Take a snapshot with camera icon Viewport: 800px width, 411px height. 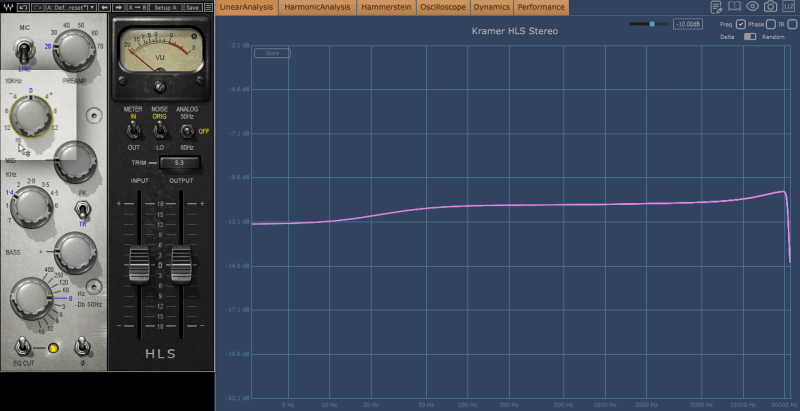tap(770, 7)
